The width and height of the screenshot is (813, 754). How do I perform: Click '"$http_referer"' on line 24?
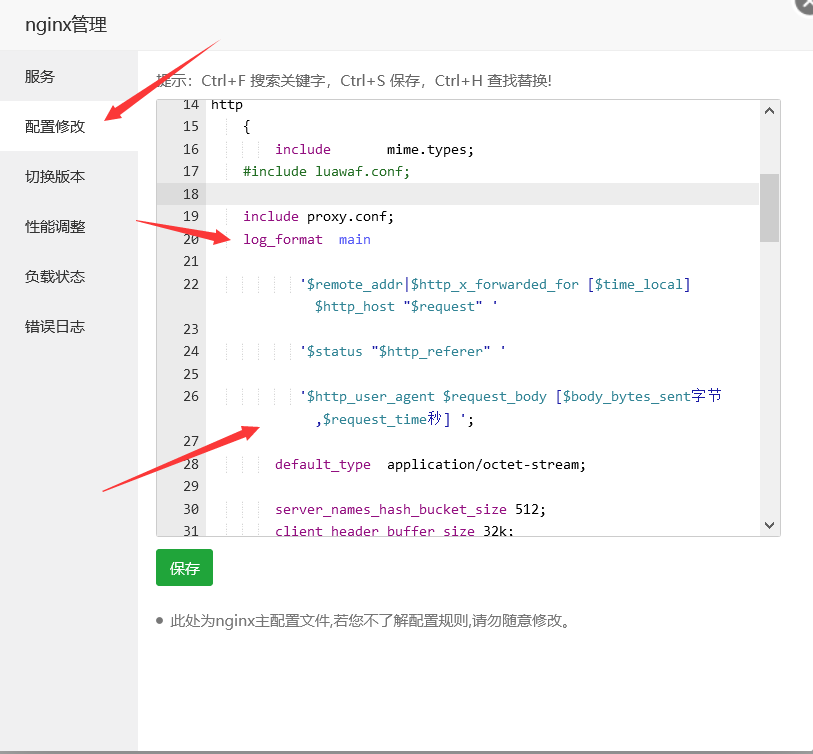[x=431, y=352]
